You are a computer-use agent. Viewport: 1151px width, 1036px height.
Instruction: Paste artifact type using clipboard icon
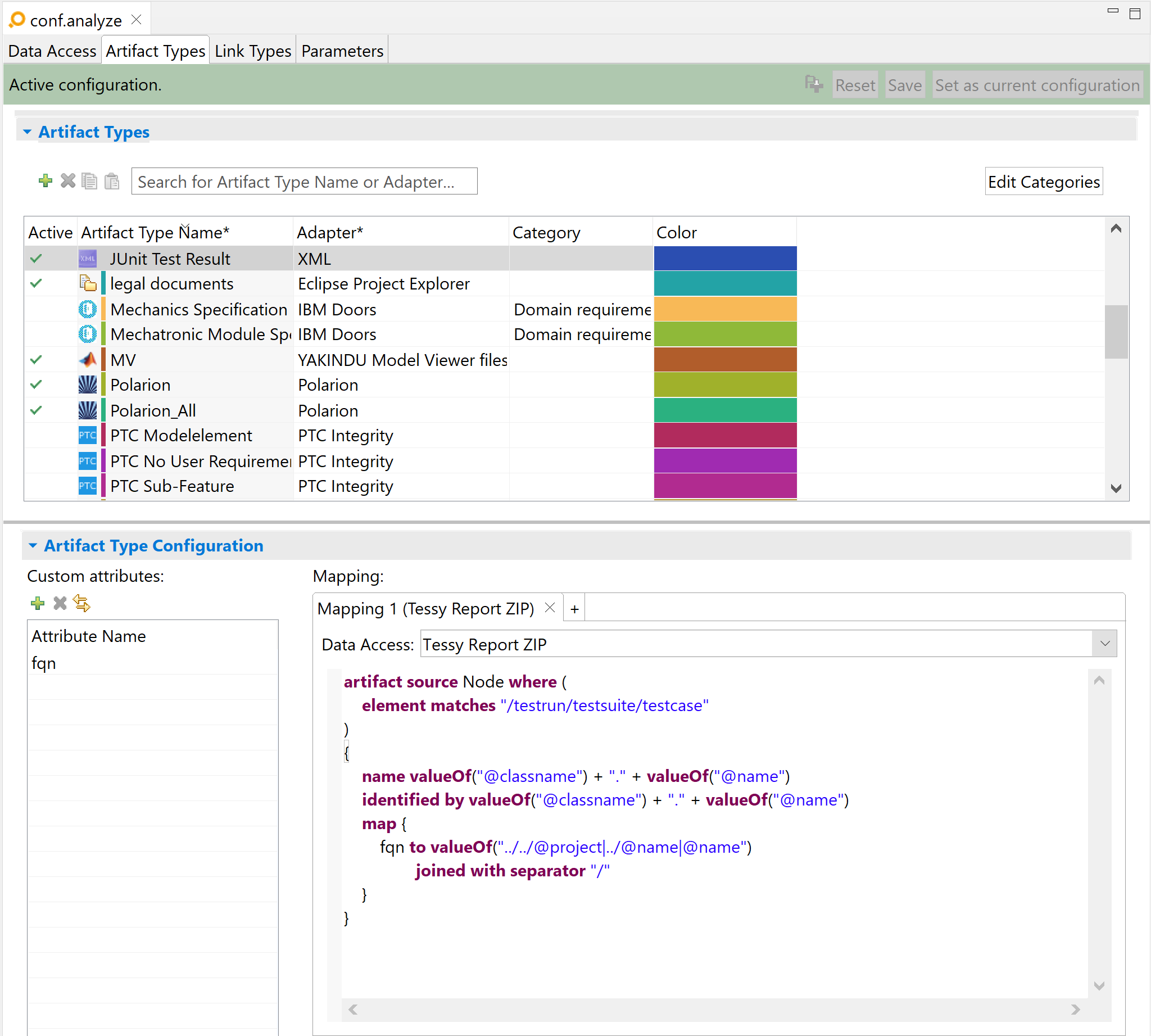112,181
